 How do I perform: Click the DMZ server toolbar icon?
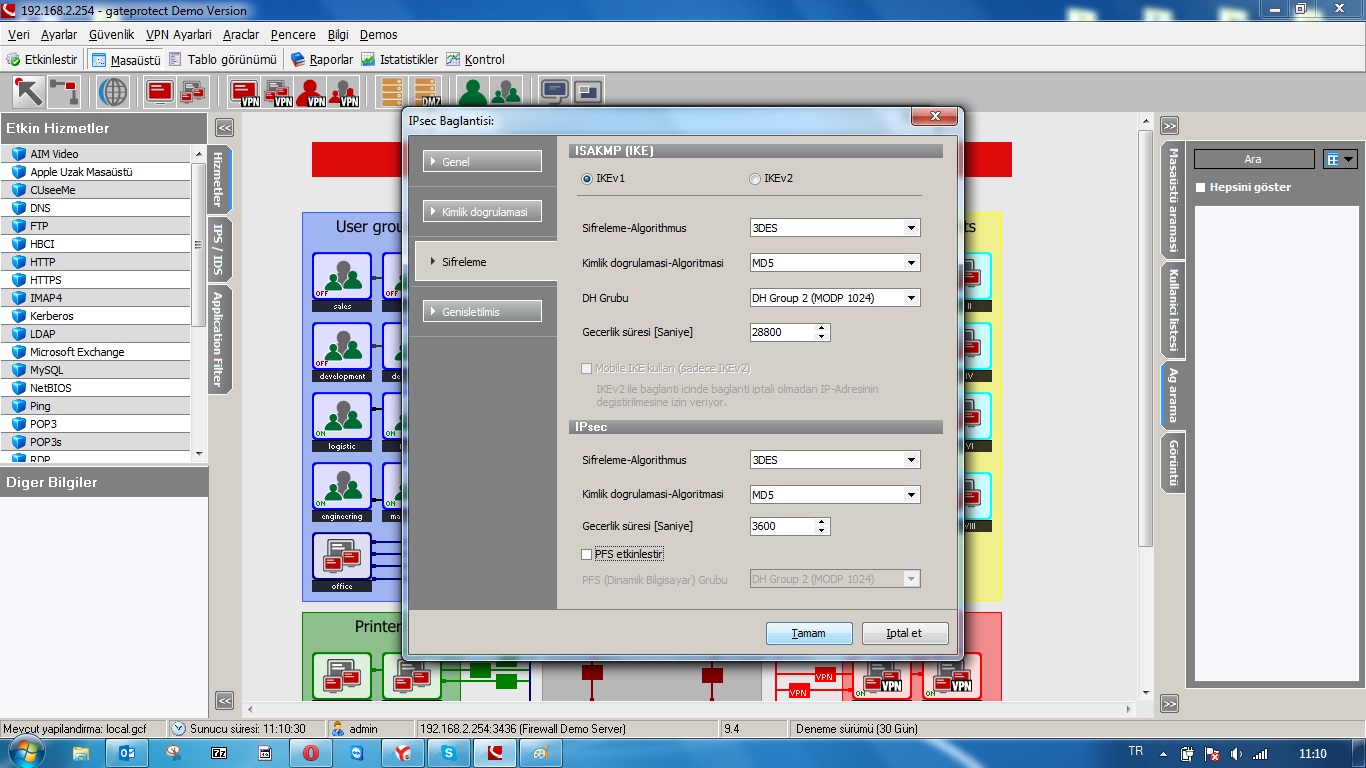click(x=427, y=93)
